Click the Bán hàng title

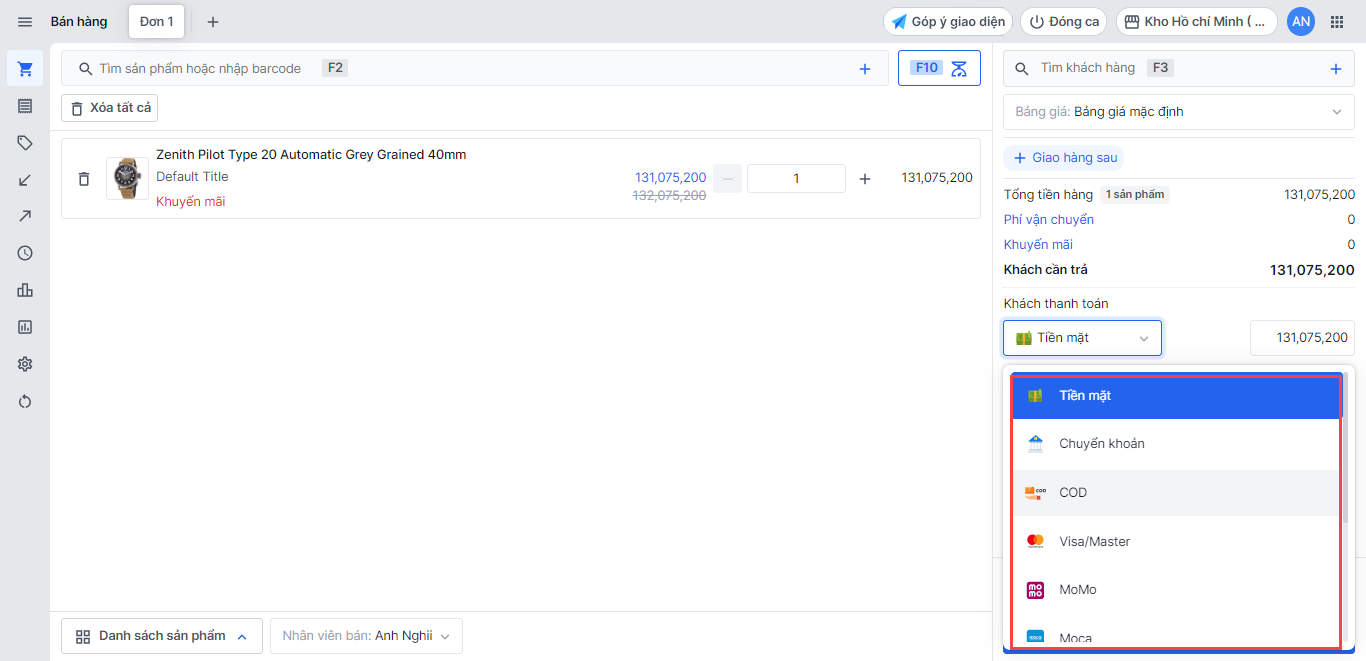(x=79, y=22)
